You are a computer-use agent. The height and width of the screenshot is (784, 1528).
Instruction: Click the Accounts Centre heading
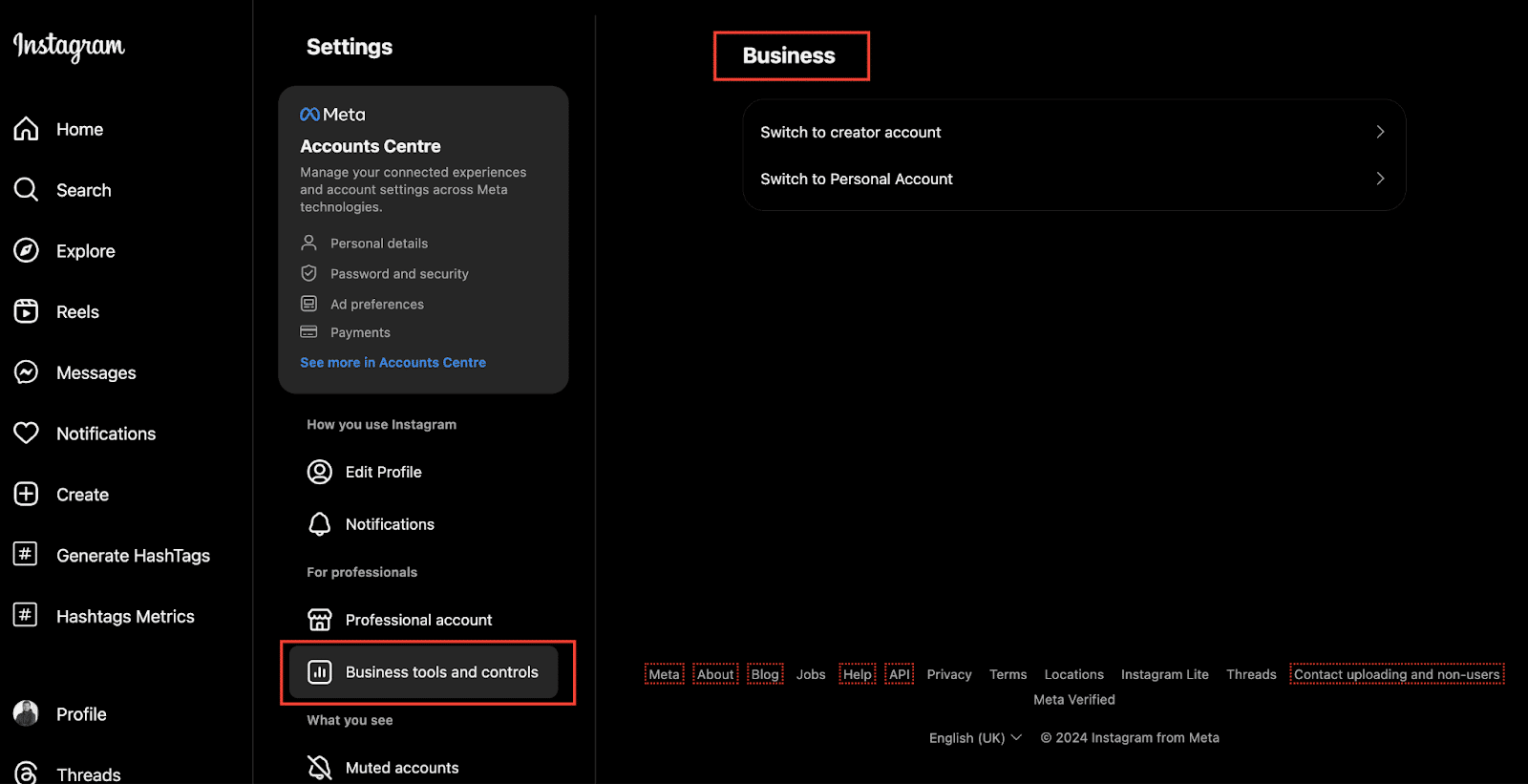[371, 146]
